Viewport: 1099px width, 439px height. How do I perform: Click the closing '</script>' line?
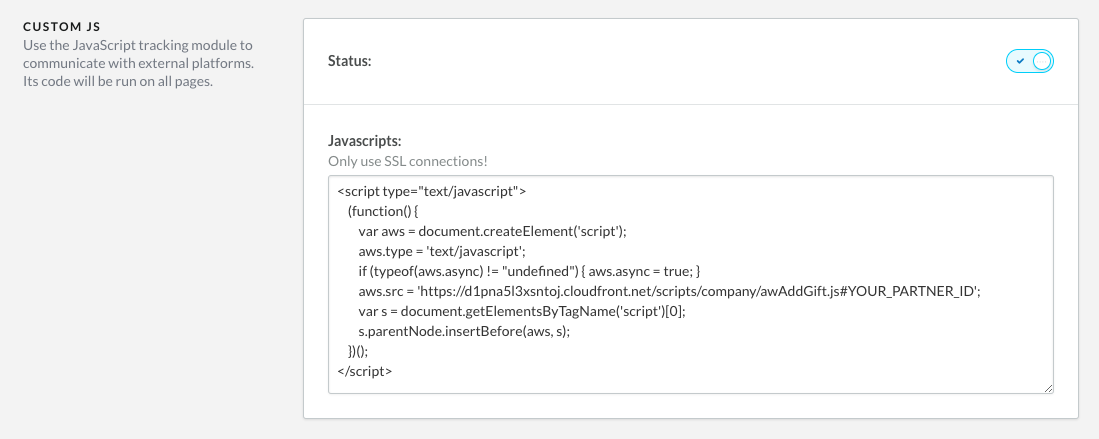(364, 371)
